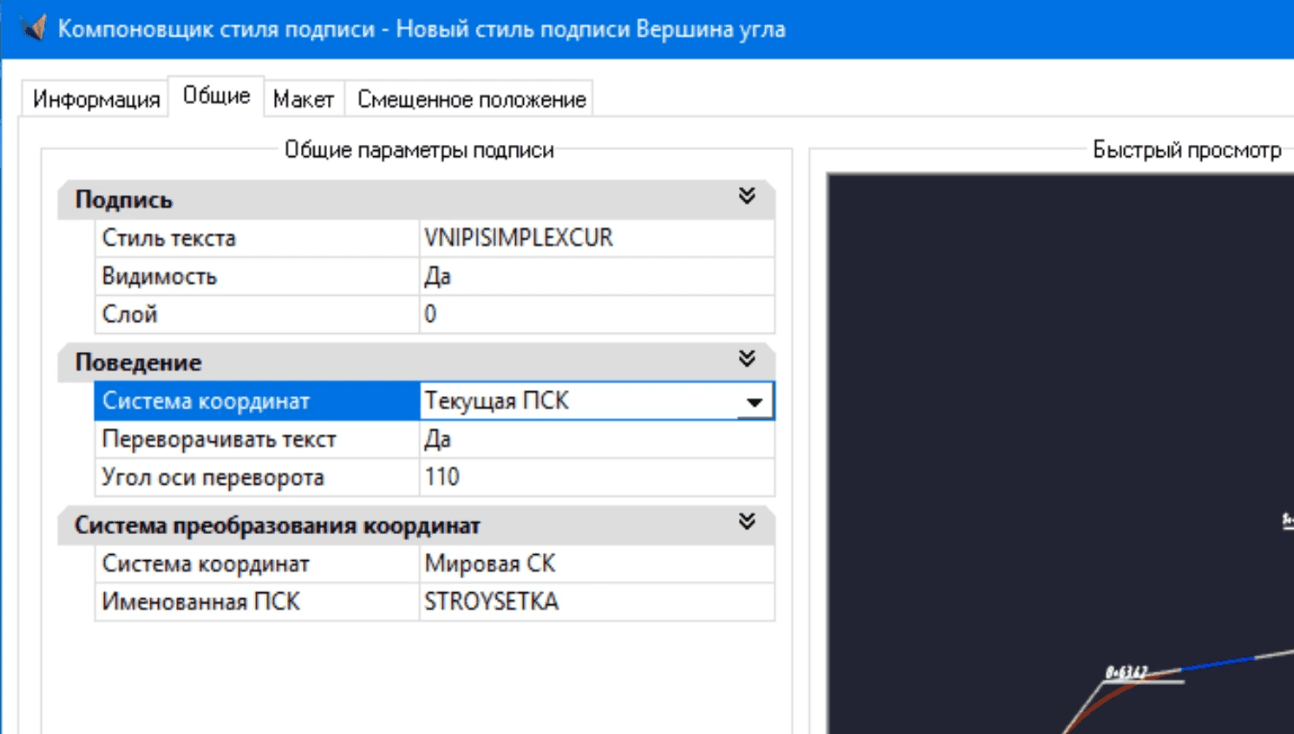Switch to the Макет tab

305,98
